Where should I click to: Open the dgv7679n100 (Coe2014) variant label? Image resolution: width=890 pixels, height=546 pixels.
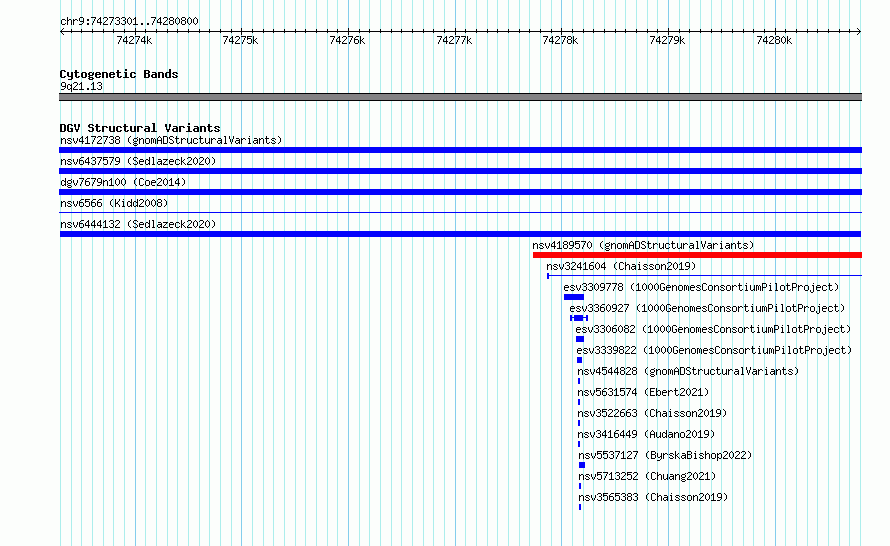click(123, 182)
